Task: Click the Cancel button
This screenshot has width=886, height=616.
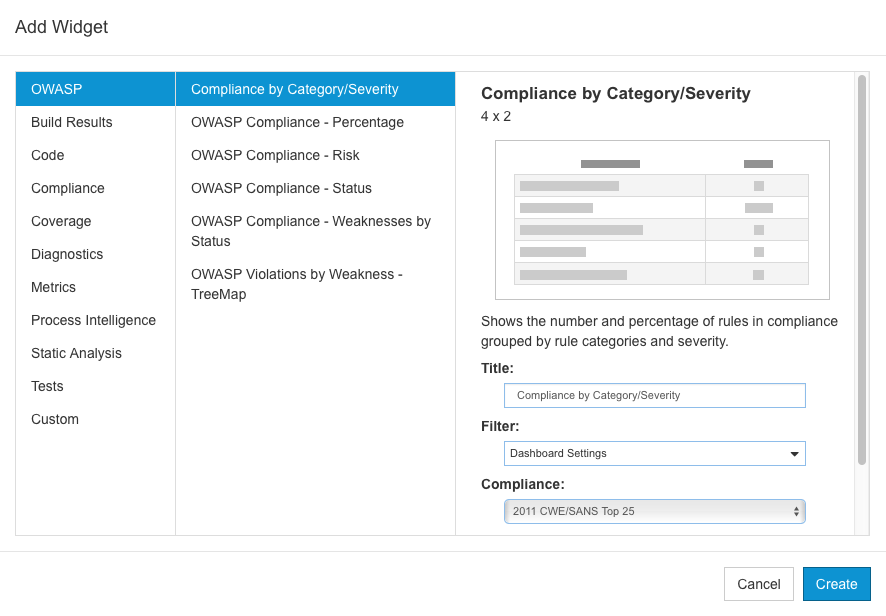Action: [758, 584]
